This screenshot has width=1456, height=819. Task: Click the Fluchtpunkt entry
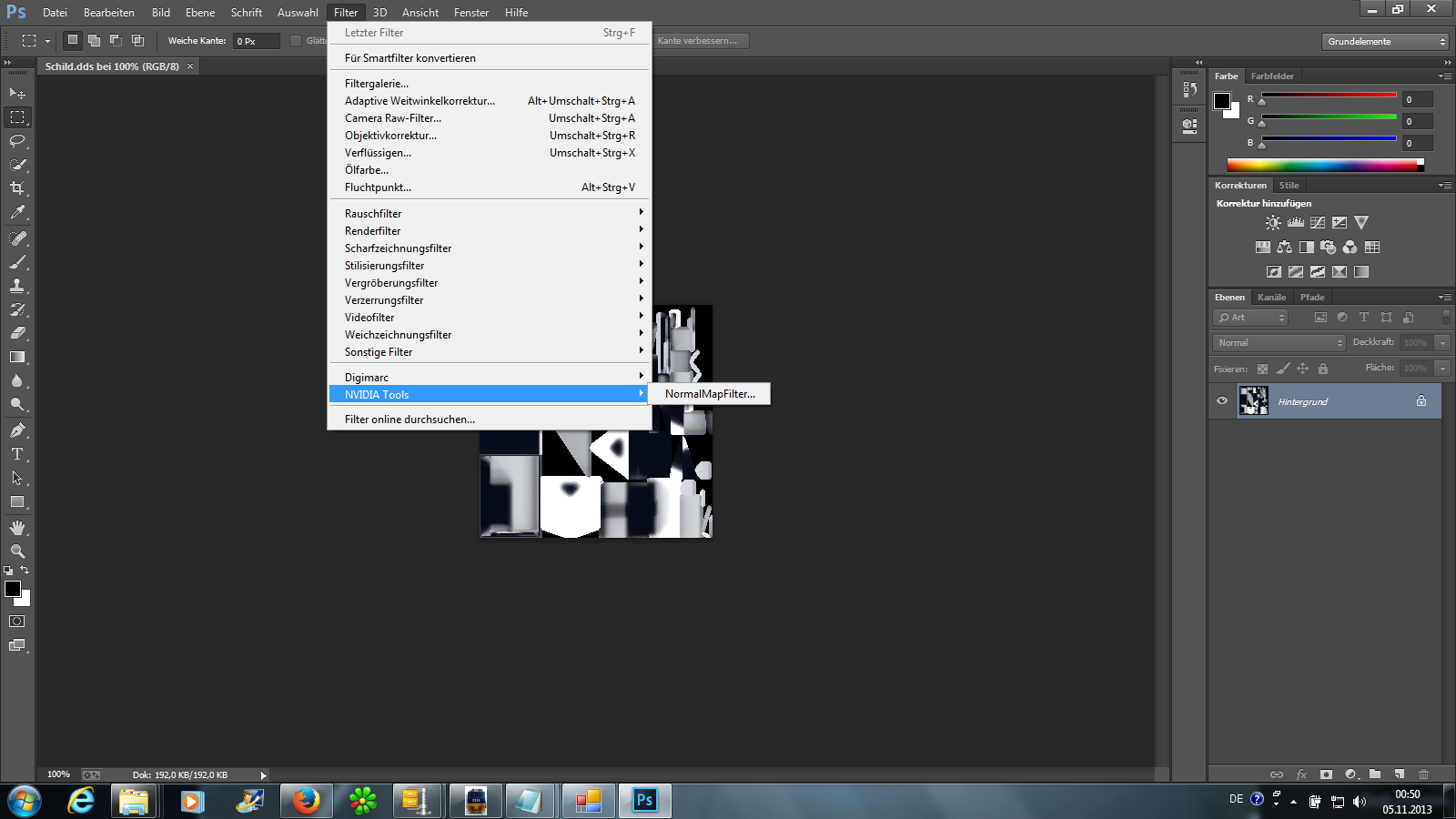(490, 187)
